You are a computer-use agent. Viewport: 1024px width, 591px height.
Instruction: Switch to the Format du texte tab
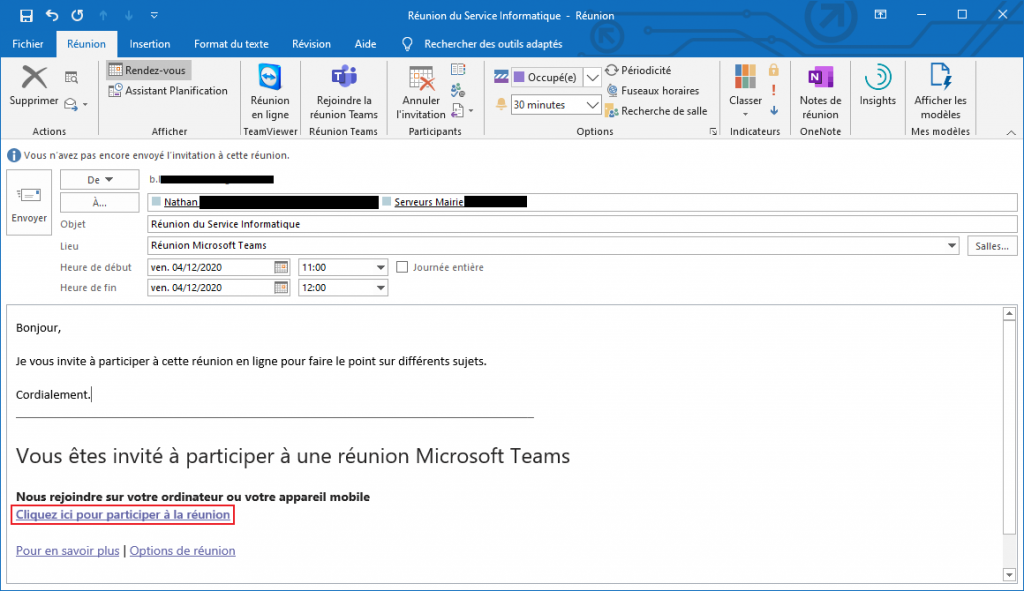click(x=231, y=44)
